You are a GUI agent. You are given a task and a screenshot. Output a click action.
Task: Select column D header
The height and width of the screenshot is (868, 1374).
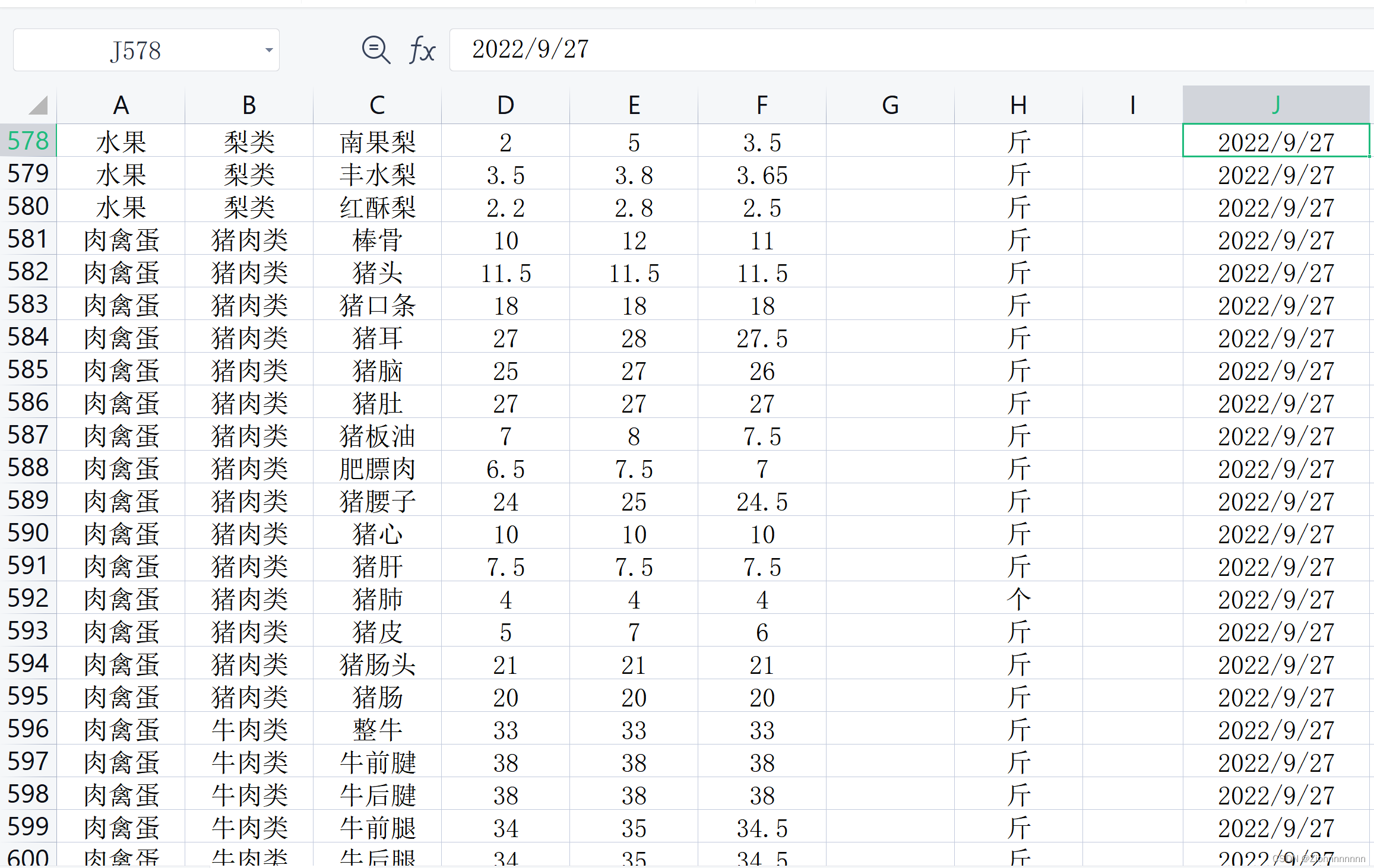pyautogui.click(x=505, y=105)
